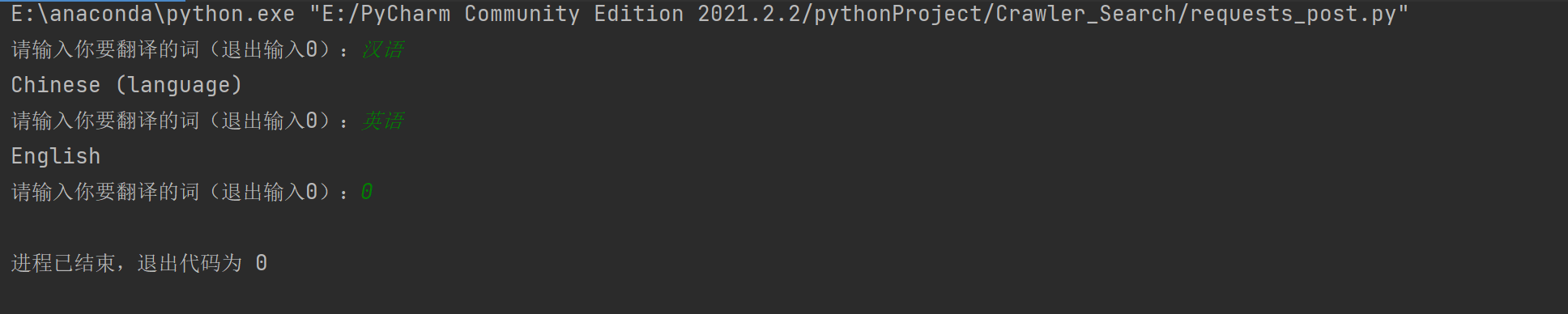
Task: Click 退出输入0 hint in second prompt
Action: (x=270, y=121)
